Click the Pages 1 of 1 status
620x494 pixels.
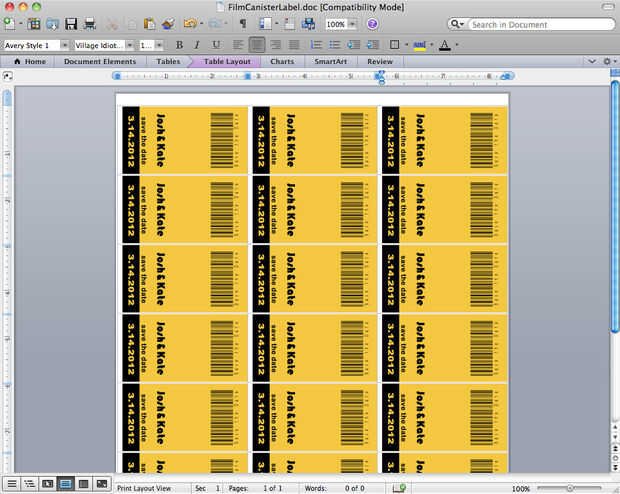coord(255,488)
